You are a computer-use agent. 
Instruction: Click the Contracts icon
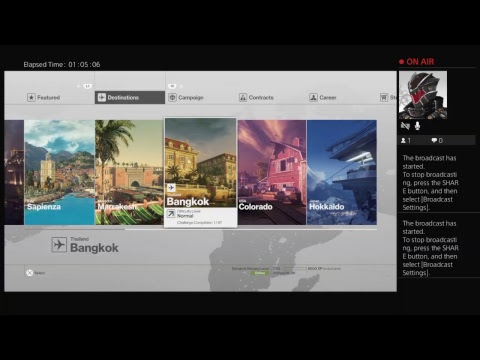pyautogui.click(x=243, y=97)
